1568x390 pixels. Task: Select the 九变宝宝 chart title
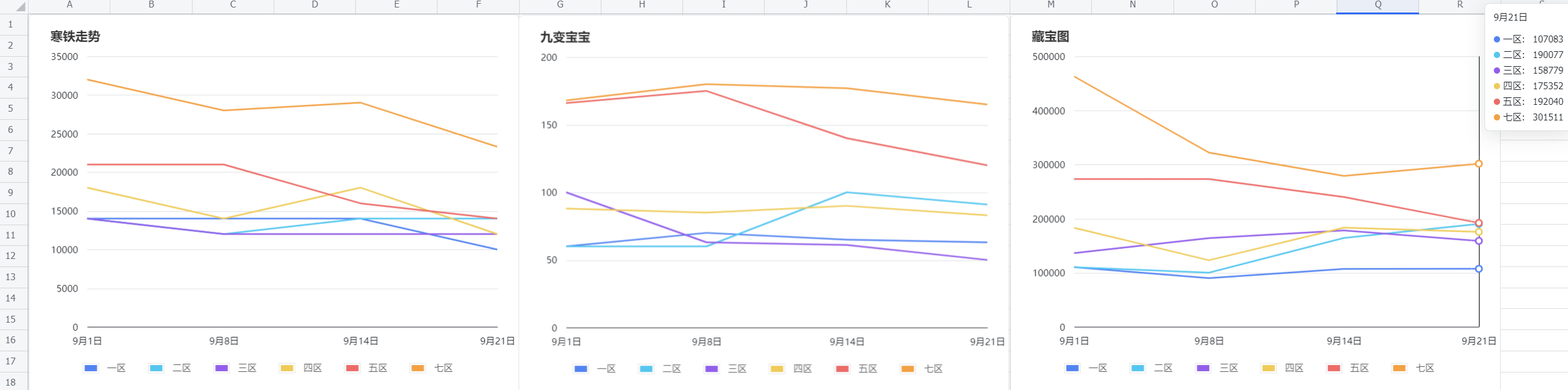(x=565, y=37)
